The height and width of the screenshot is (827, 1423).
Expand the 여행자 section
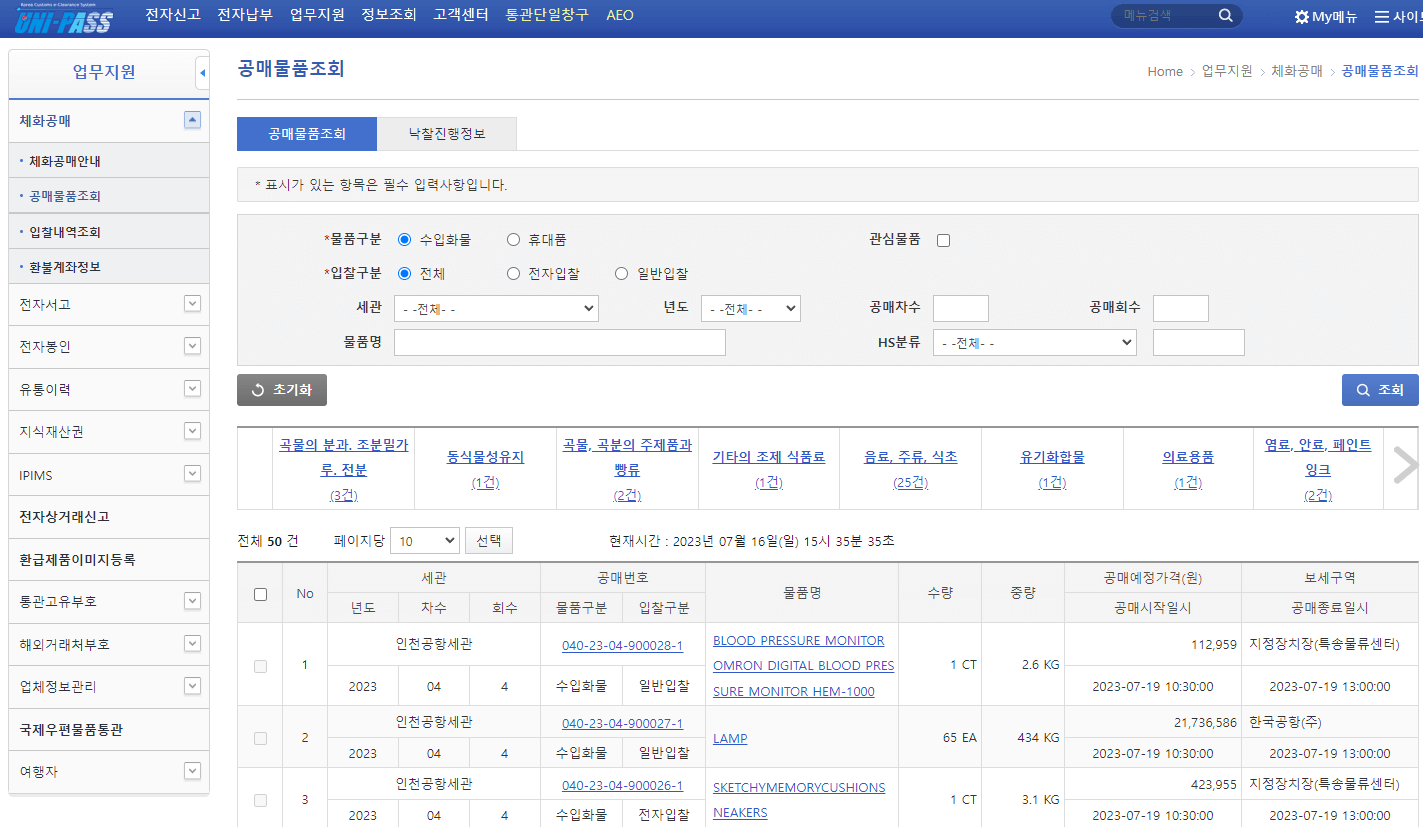pyautogui.click(x=193, y=771)
